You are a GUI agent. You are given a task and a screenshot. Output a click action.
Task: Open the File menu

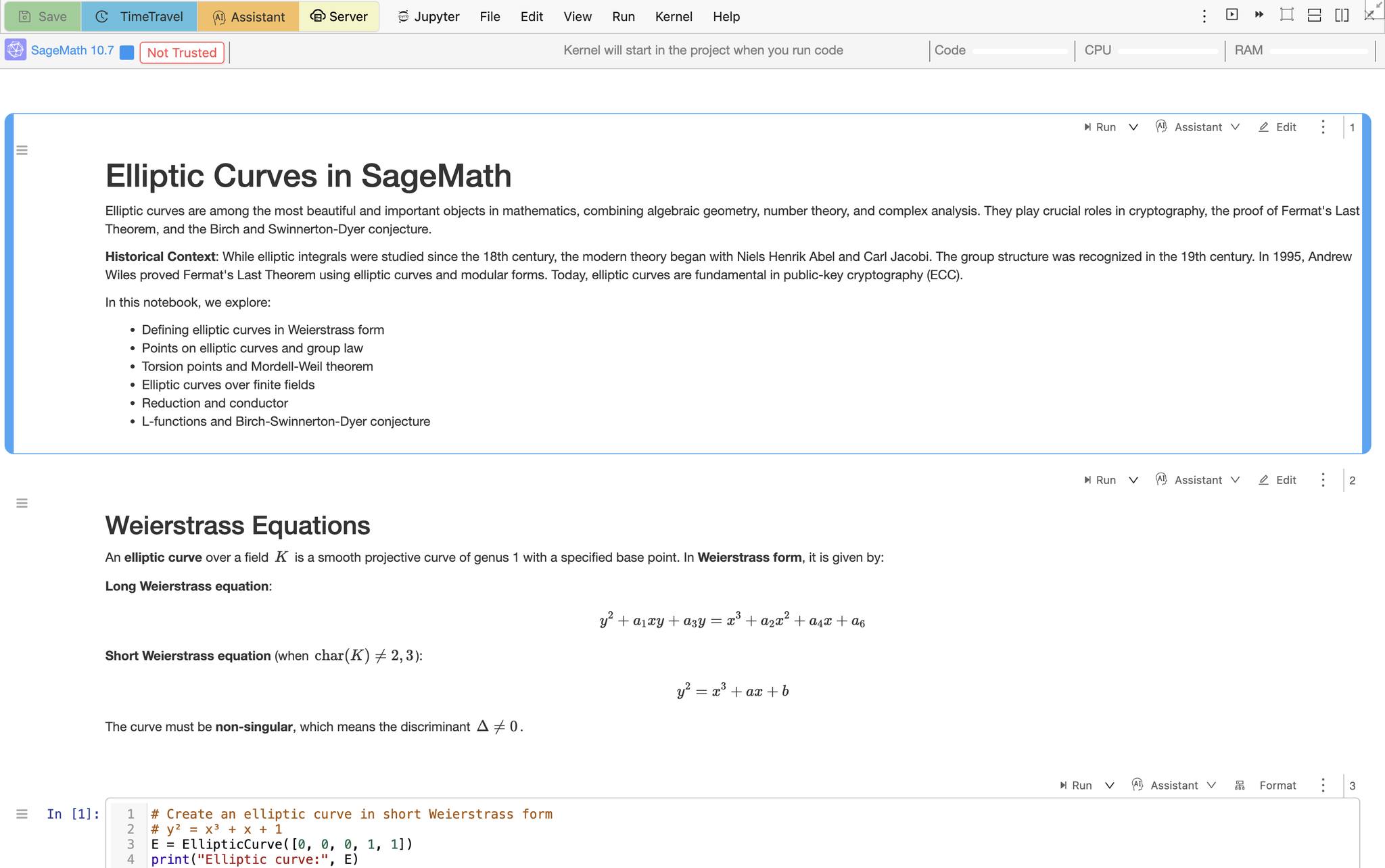(490, 16)
